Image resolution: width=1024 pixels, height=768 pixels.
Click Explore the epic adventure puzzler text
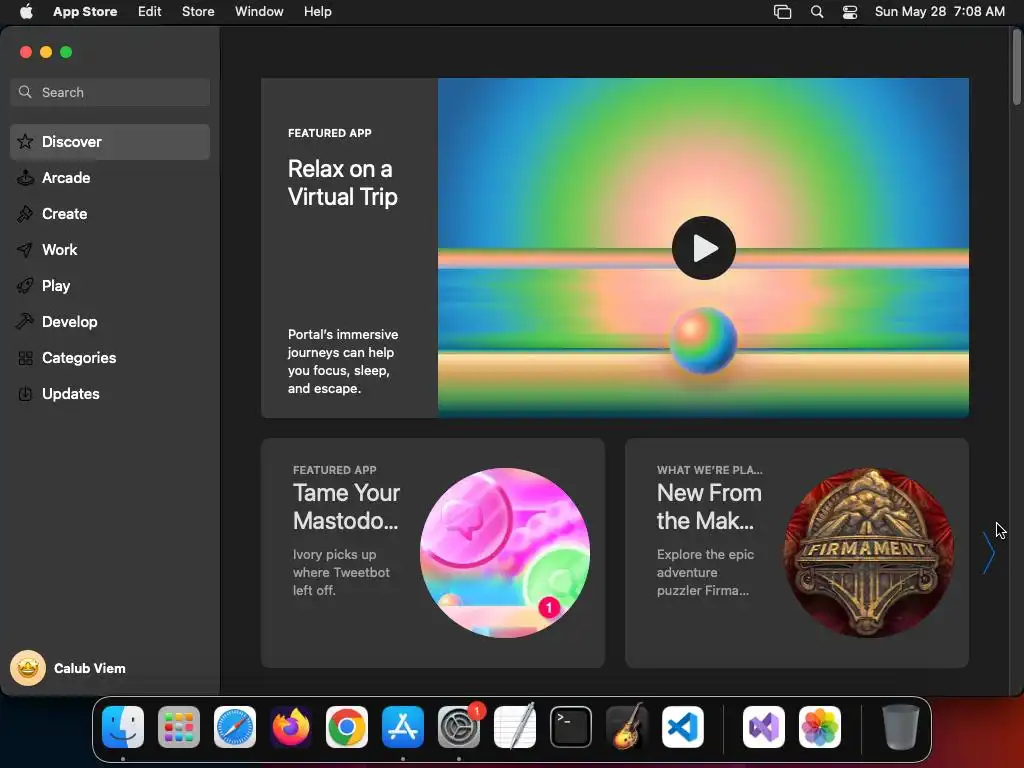[x=705, y=572]
